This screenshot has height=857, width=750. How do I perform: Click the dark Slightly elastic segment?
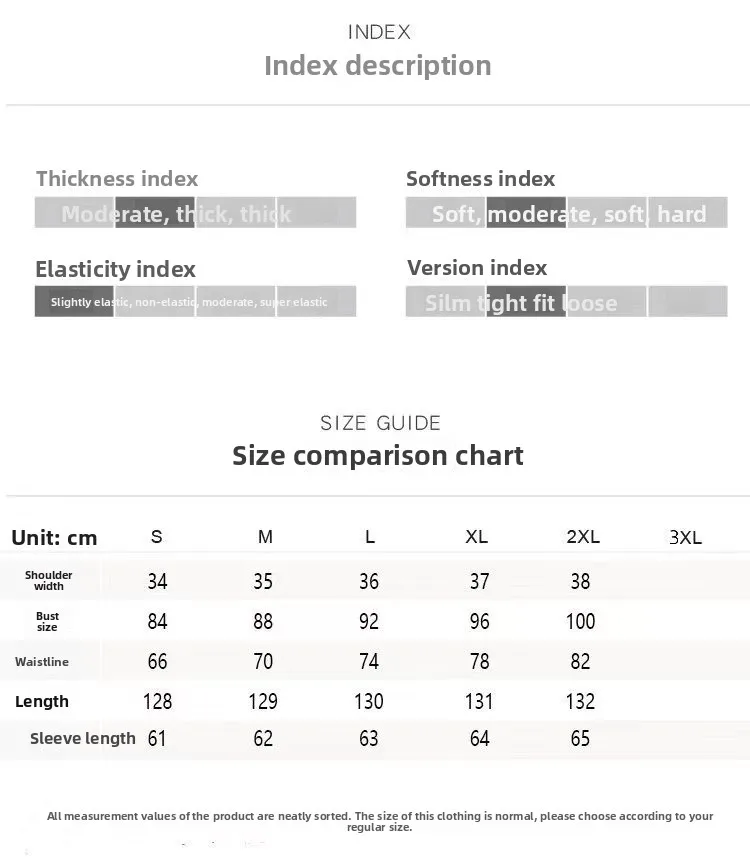[74, 301]
